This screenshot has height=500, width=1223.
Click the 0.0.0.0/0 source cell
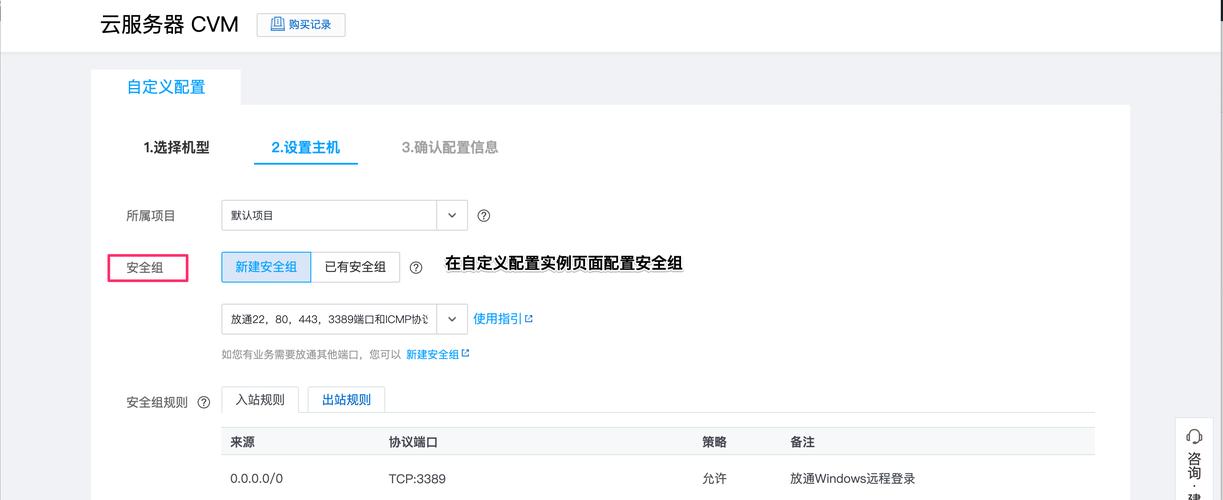click(256, 479)
